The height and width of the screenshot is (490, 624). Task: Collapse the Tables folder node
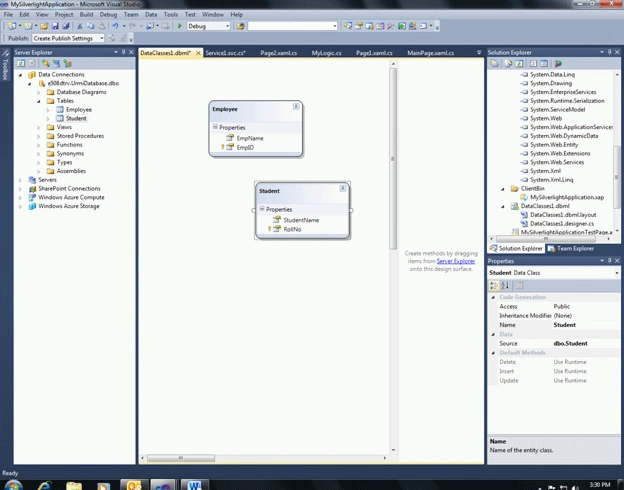pyautogui.click(x=39, y=101)
